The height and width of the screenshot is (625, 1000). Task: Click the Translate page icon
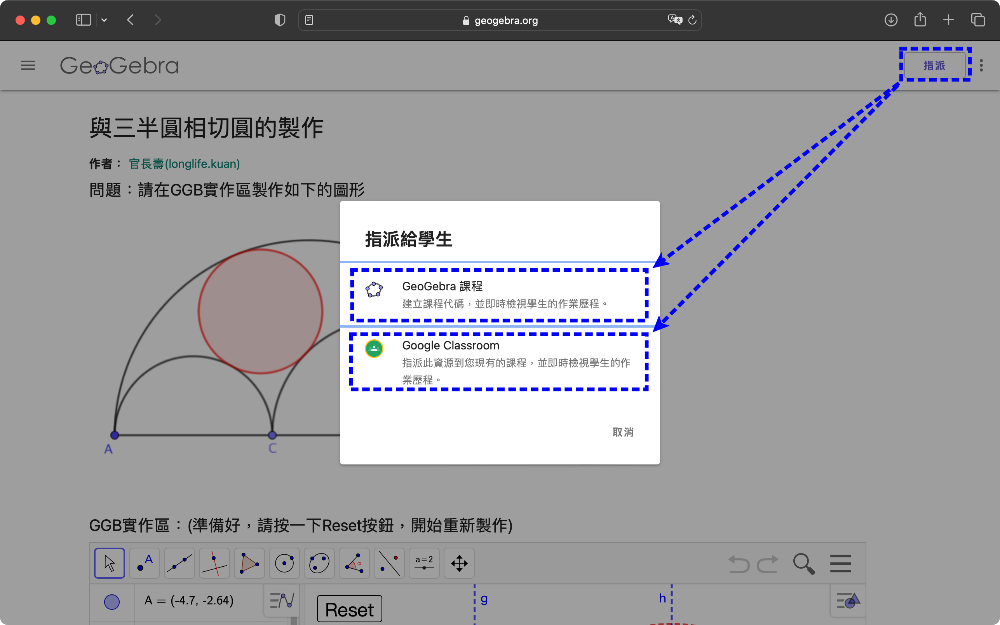click(674, 20)
